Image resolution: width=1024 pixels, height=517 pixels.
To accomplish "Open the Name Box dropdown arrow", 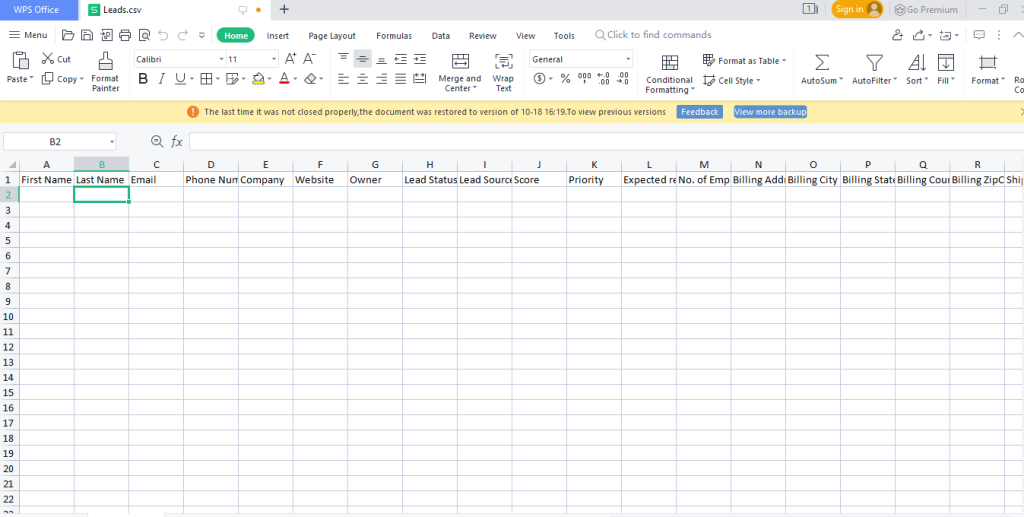I will (112, 142).
